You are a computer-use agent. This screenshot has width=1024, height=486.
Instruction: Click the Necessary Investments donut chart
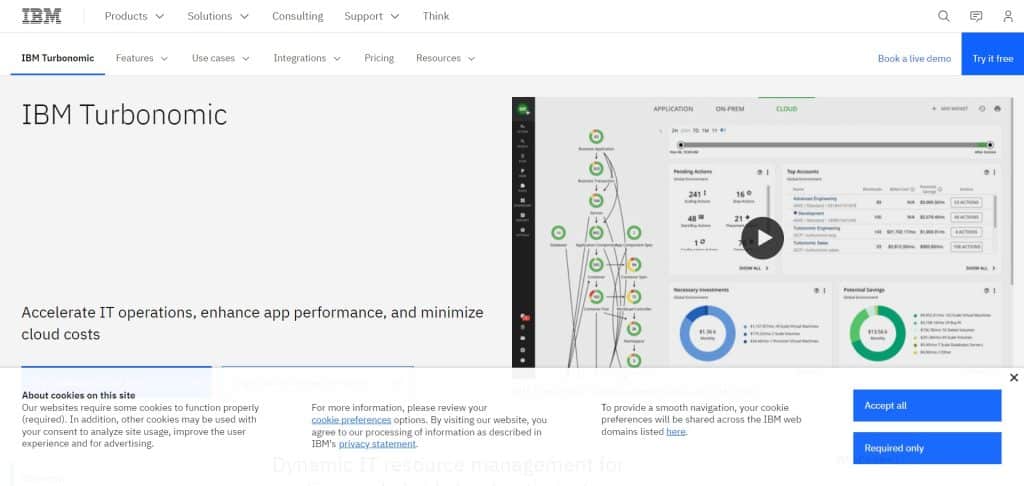[707, 333]
